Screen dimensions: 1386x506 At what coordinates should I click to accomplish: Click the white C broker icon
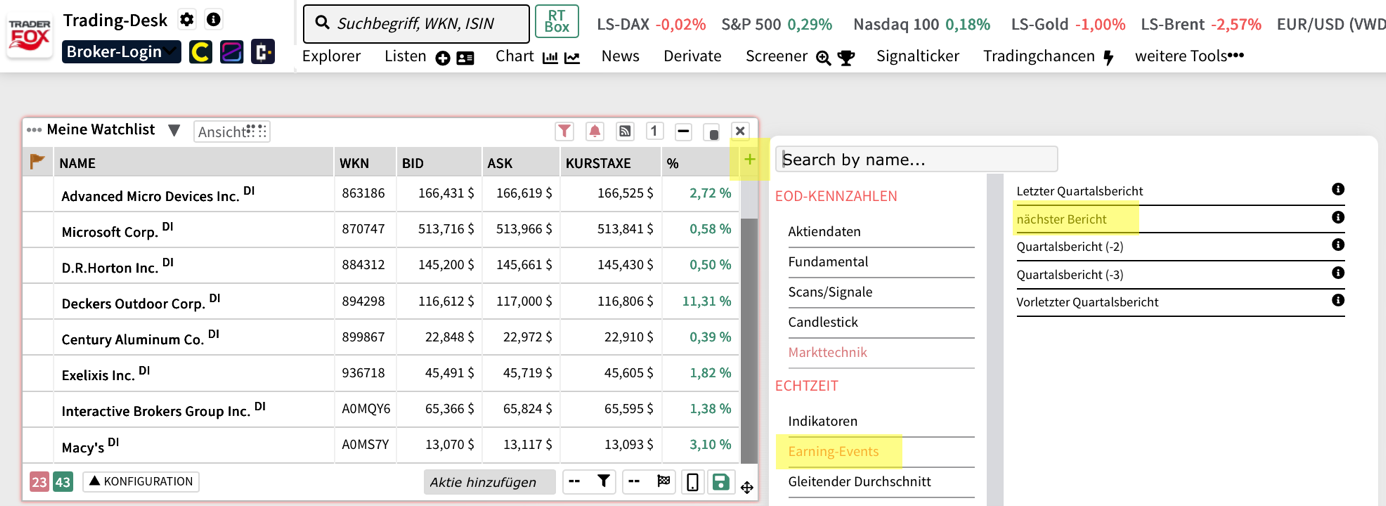point(263,51)
